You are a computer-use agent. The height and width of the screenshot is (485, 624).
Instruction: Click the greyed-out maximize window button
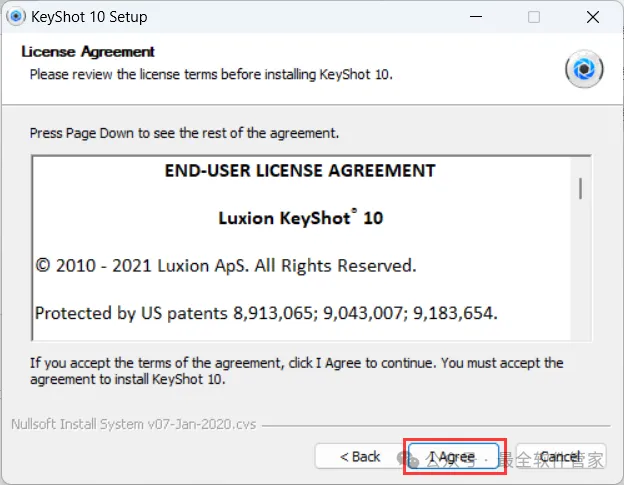tap(534, 17)
